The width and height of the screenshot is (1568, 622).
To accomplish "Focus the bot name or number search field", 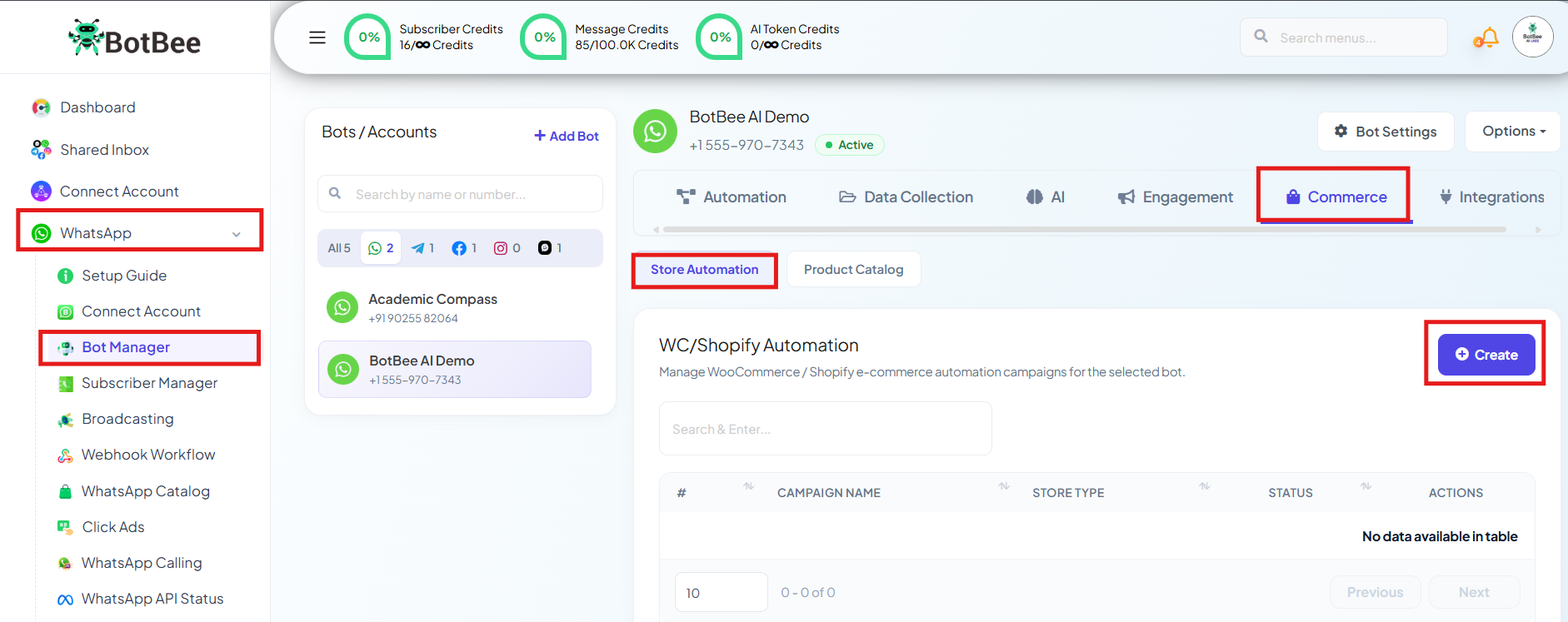I will click(460, 194).
